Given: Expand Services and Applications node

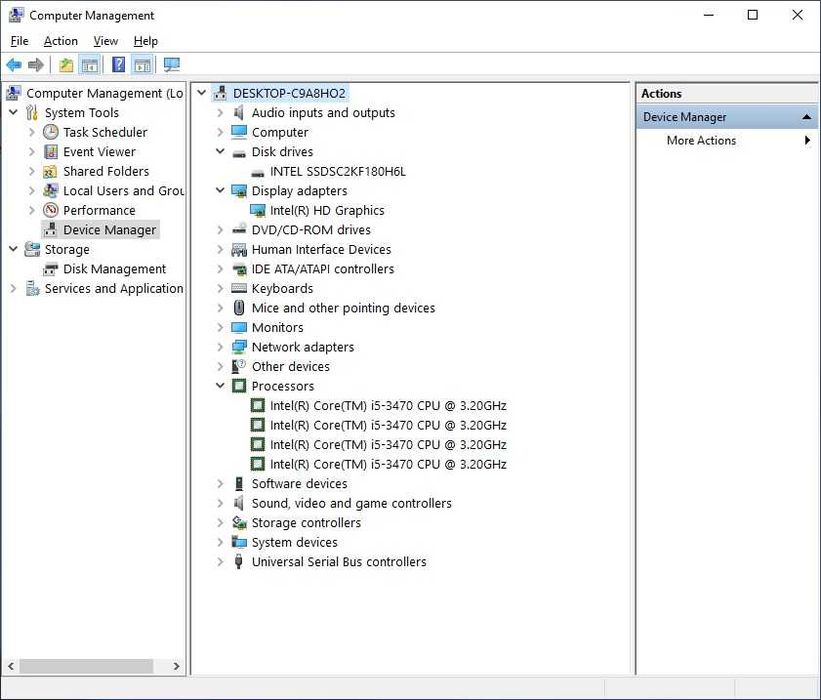Looking at the screenshot, I should (14, 288).
